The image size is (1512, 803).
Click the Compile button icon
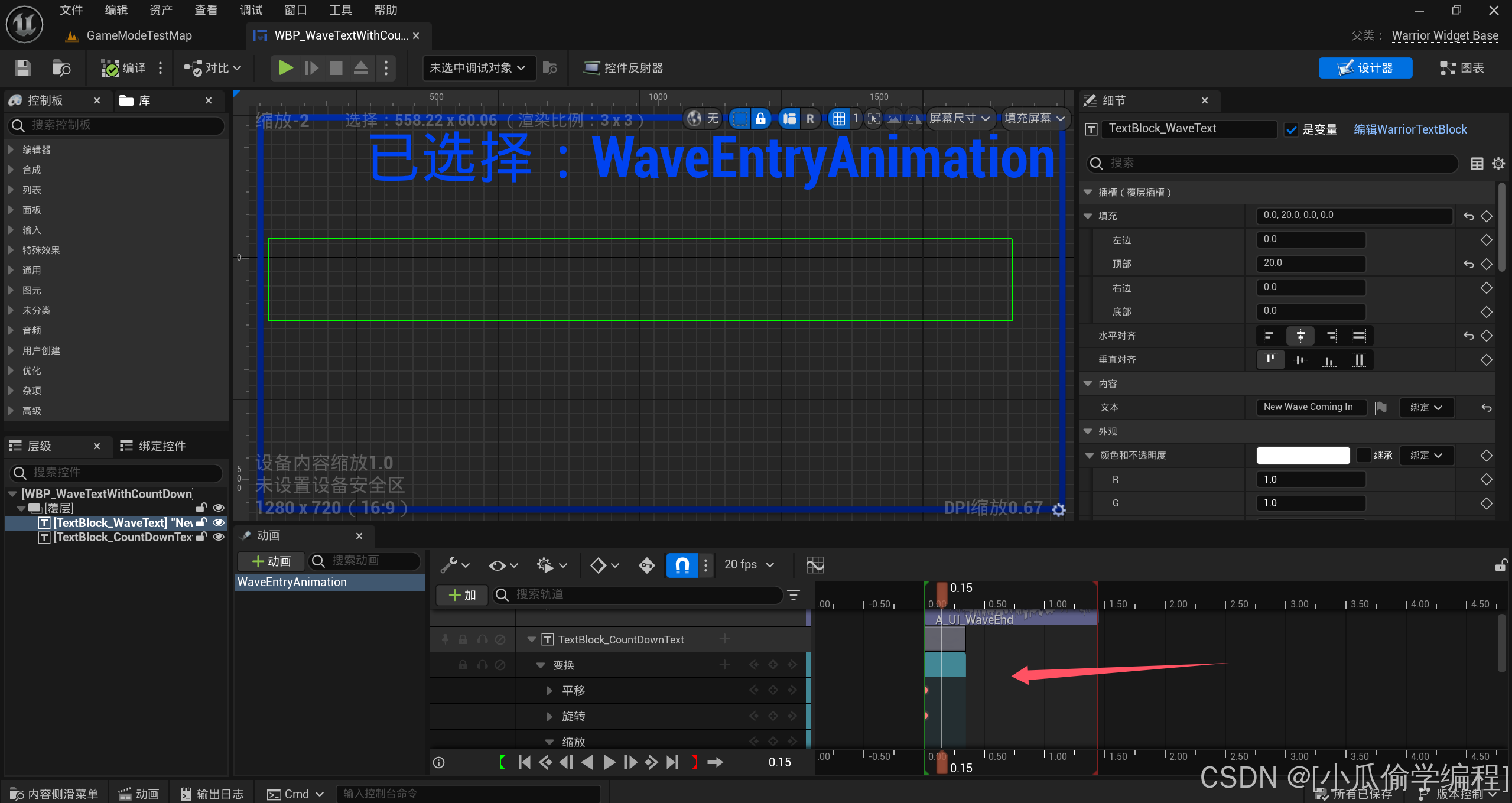click(110, 68)
